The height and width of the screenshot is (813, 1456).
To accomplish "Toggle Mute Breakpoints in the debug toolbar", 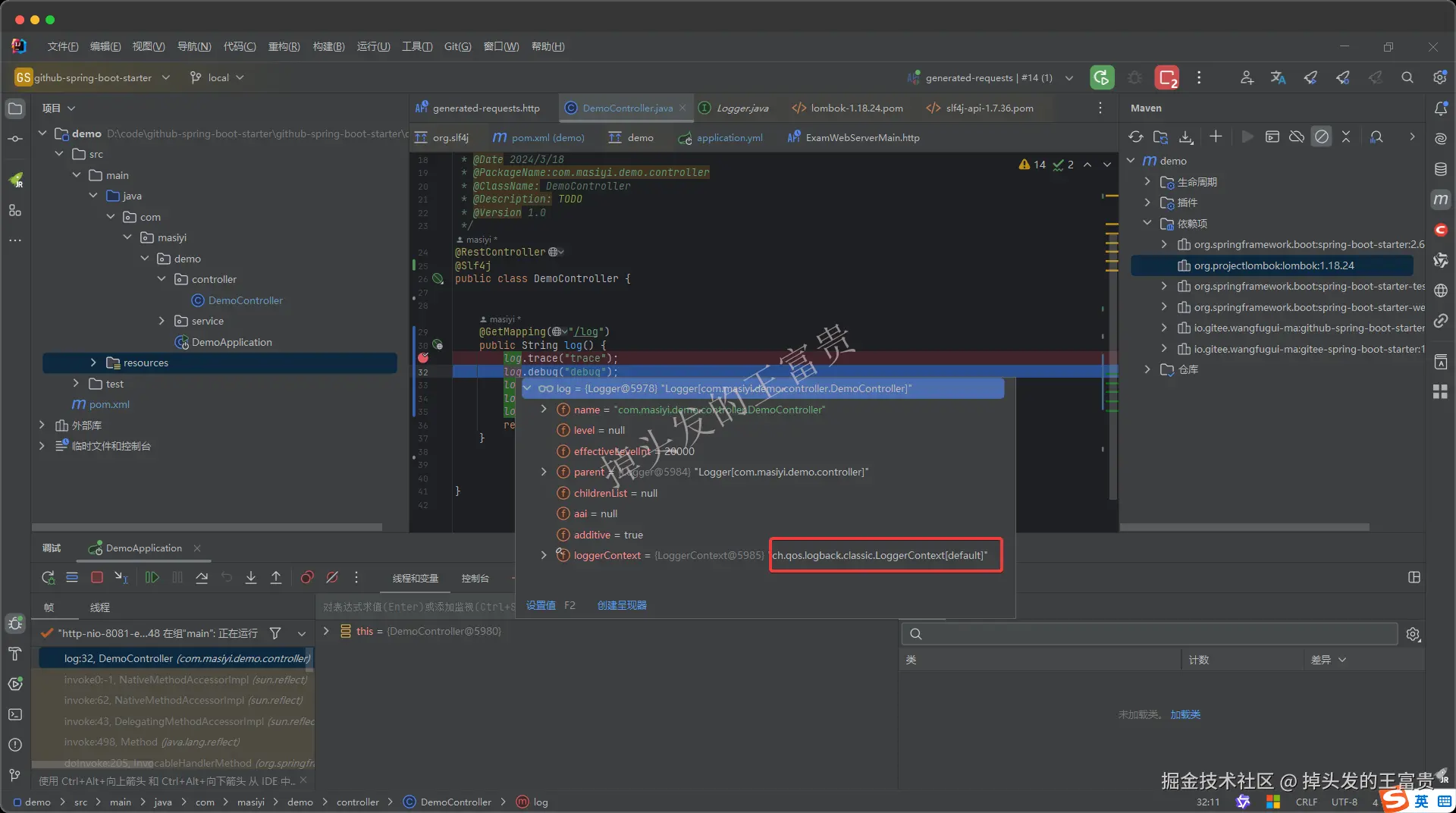I will click(332, 578).
